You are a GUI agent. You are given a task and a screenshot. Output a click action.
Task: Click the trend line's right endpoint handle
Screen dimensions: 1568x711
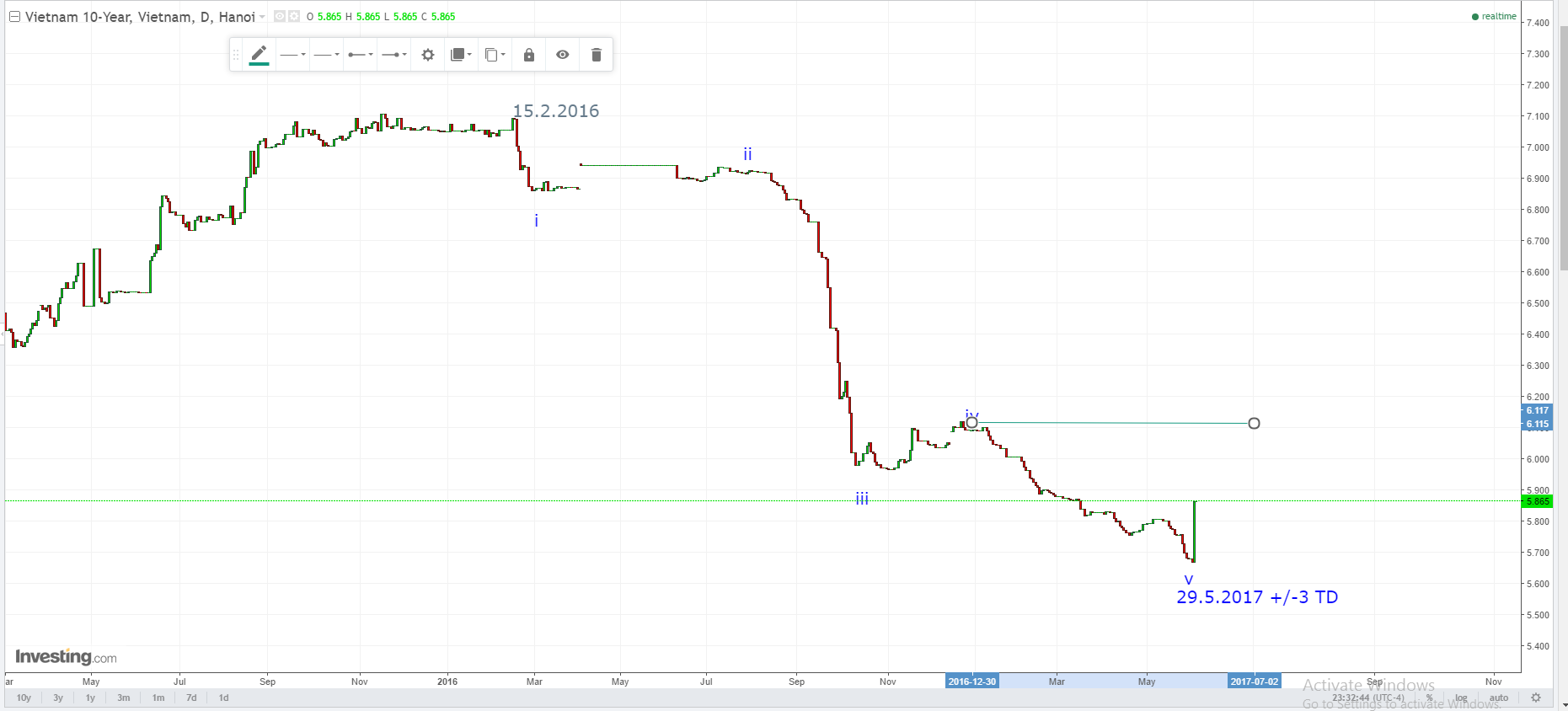(1254, 423)
